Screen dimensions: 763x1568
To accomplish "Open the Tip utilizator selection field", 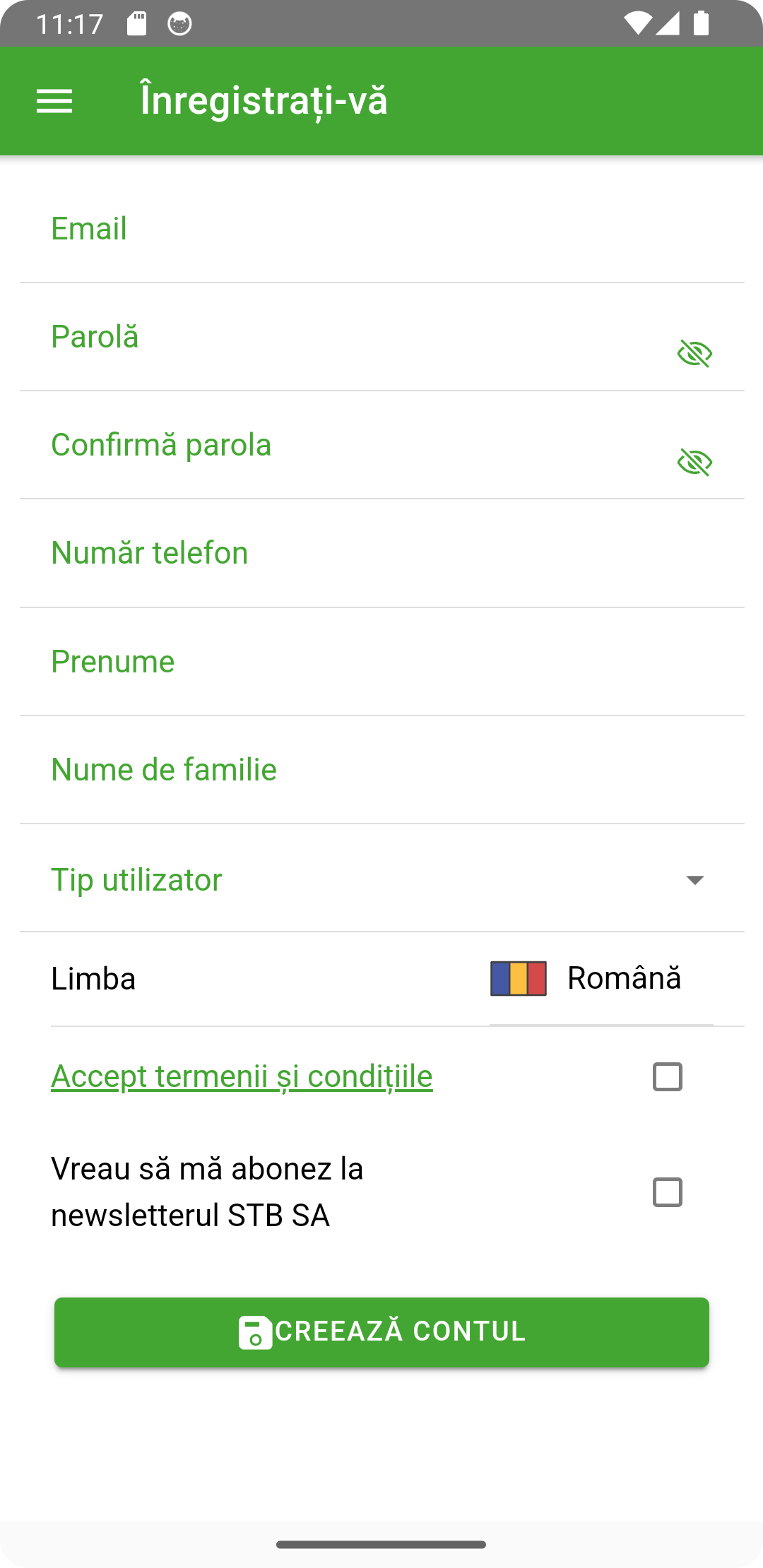I will (353, 880).
